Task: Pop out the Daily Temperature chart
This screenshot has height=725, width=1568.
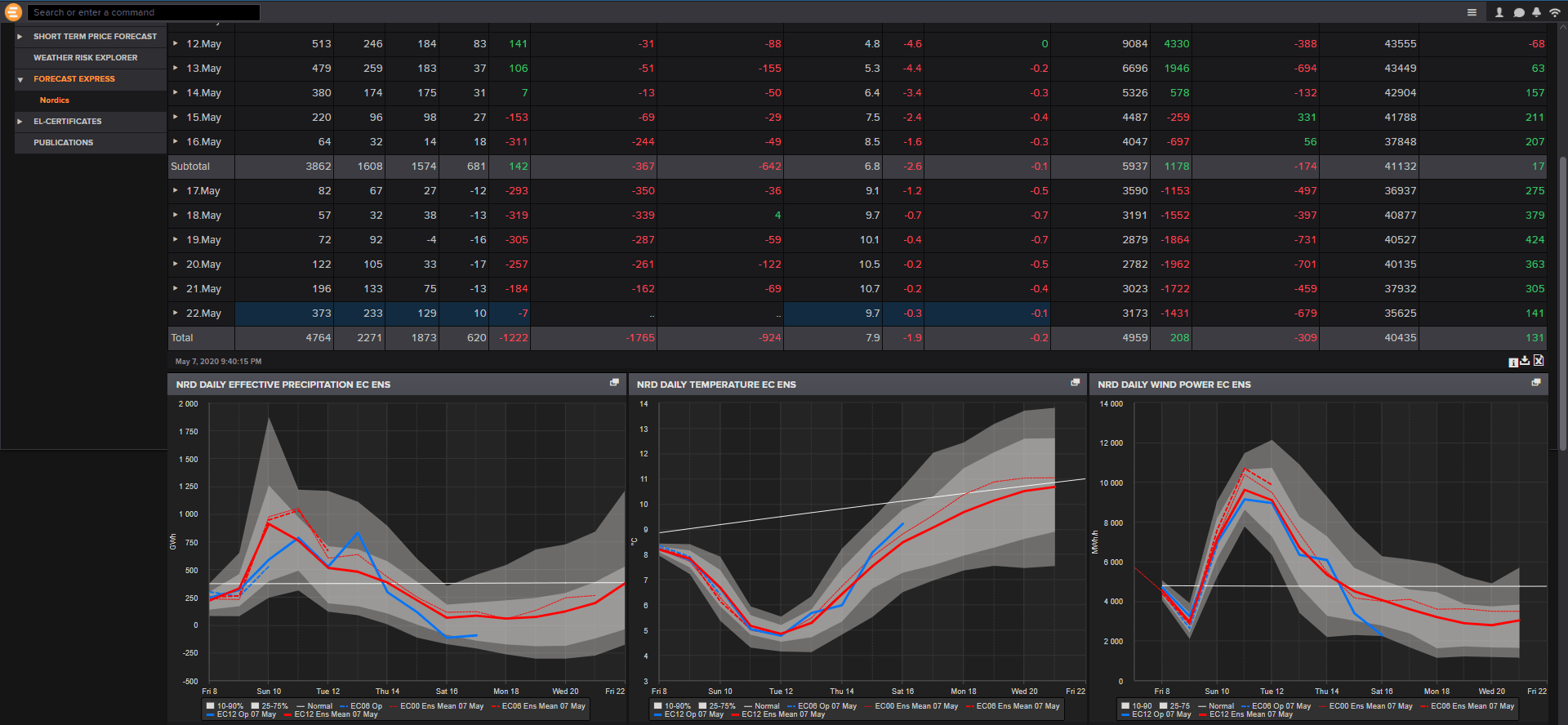Action: 1075,383
